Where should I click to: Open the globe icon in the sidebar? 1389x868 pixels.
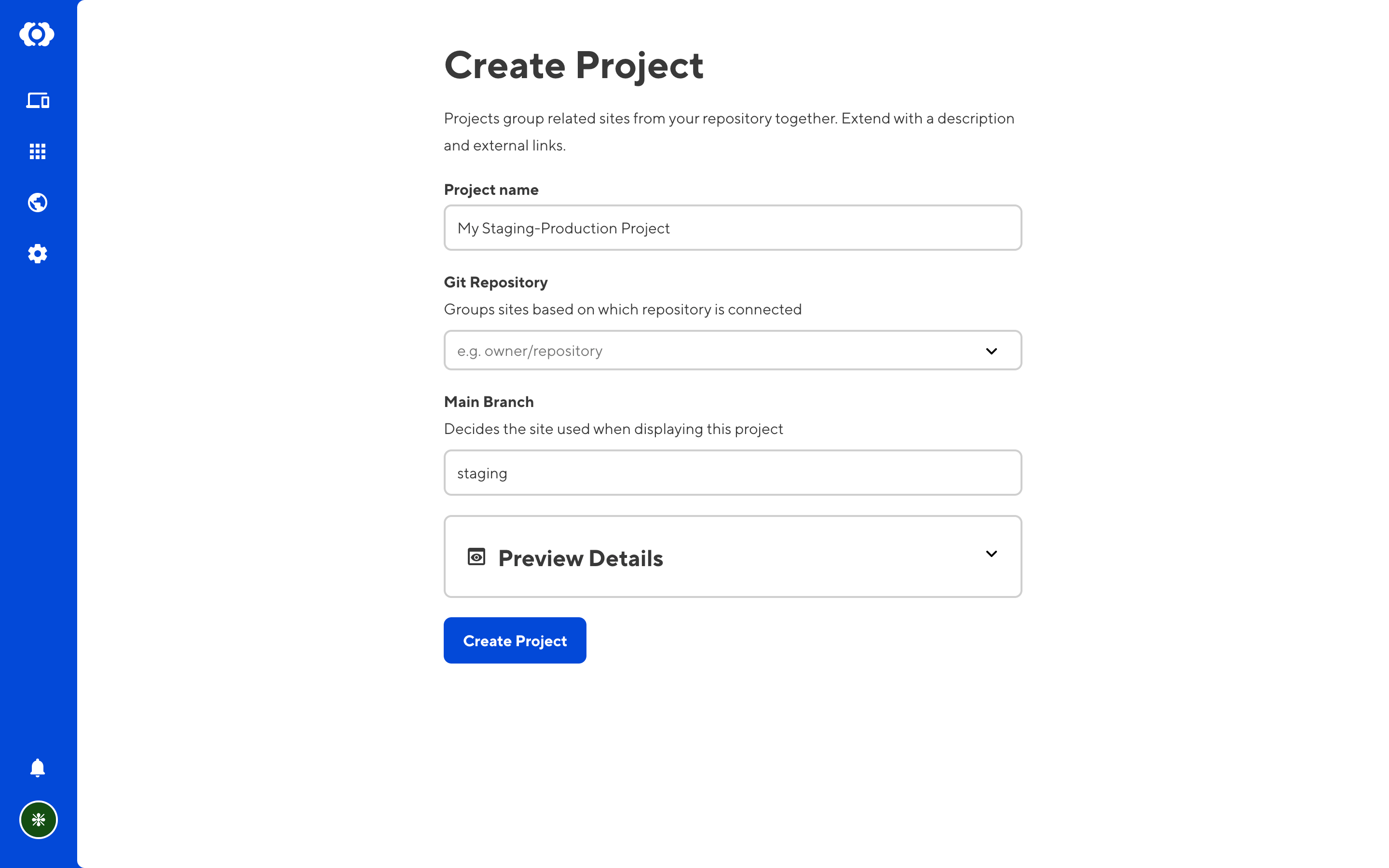(38, 203)
